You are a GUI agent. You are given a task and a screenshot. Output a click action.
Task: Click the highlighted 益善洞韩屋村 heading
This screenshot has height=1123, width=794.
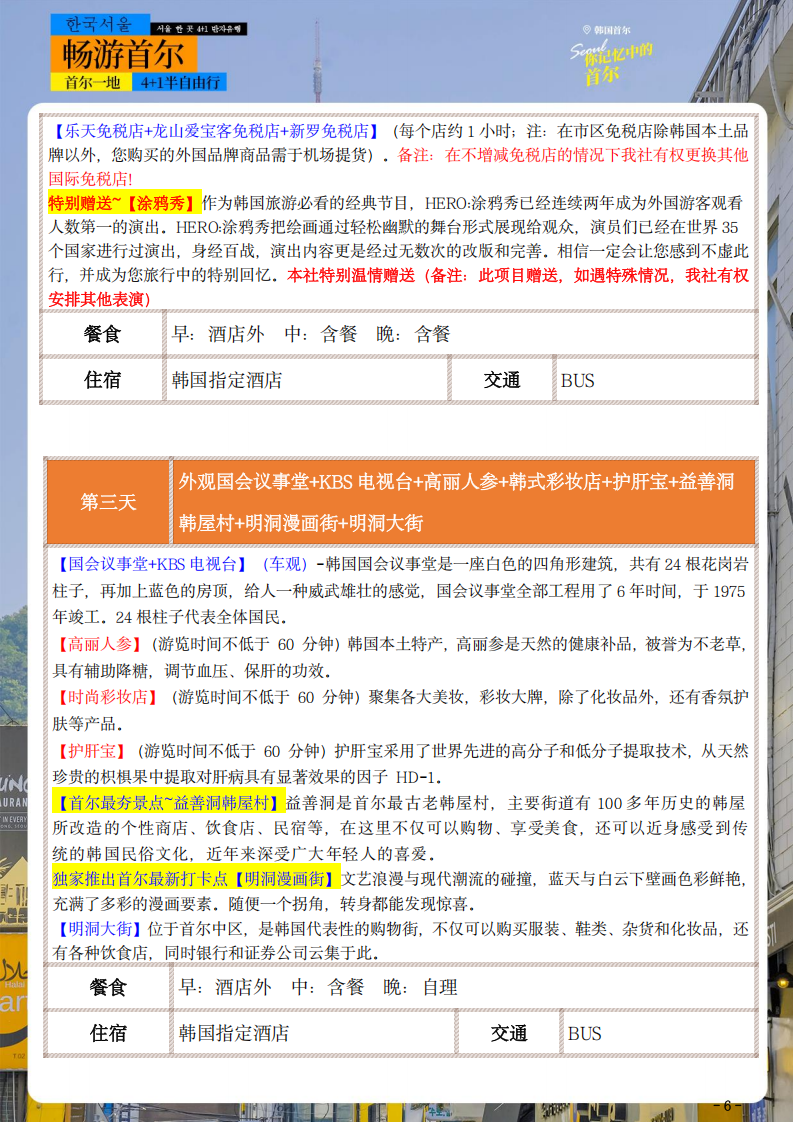(x=166, y=802)
